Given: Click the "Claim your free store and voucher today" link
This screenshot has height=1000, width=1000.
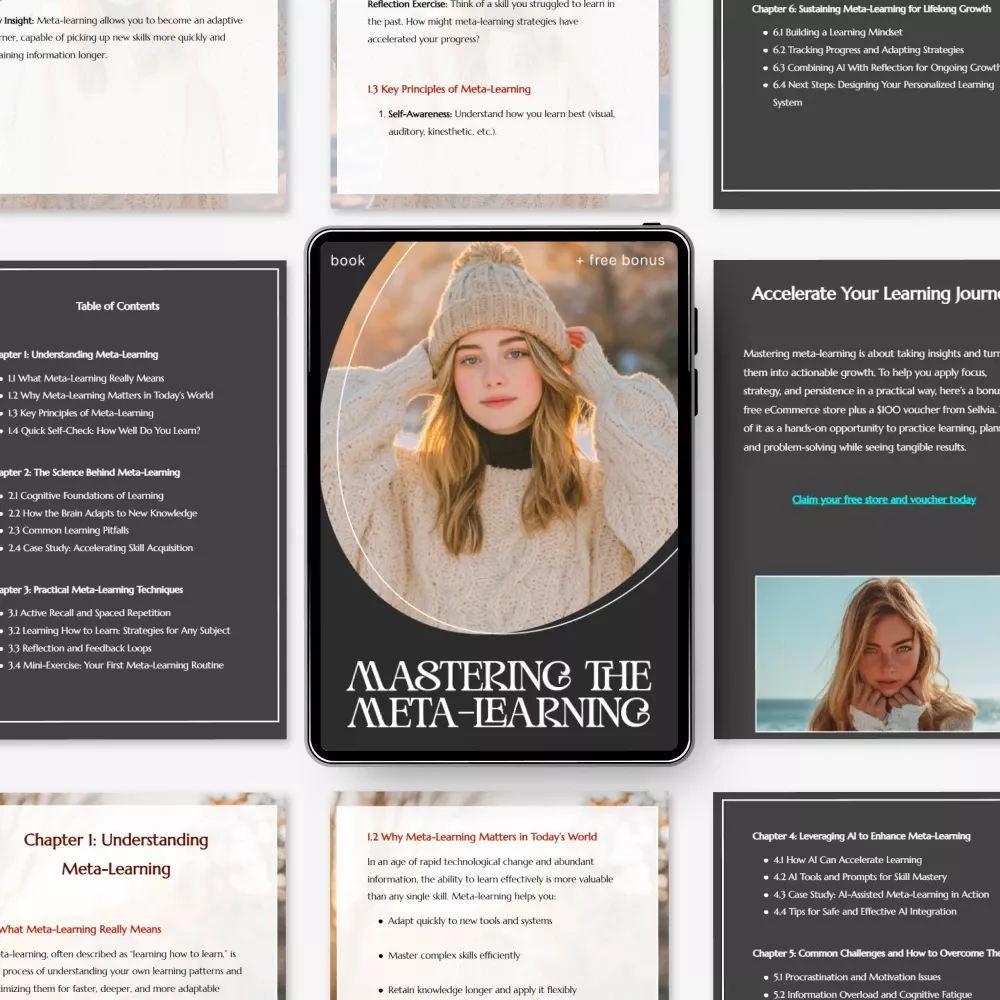Looking at the screenshot, I should 883,500.
